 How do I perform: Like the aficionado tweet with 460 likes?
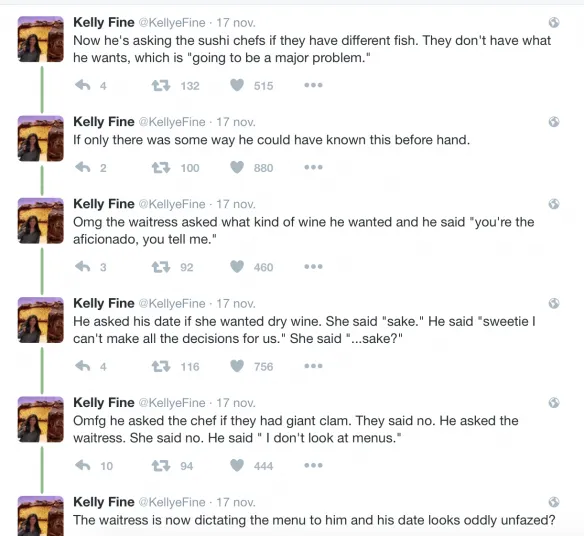[x=237, y=267]
